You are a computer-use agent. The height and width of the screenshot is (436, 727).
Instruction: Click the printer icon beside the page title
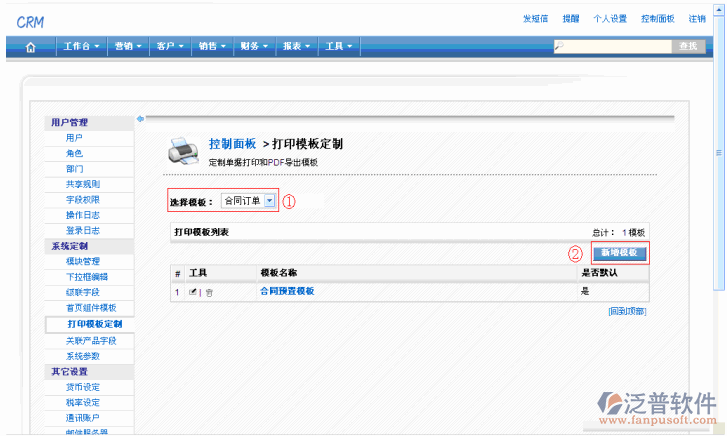click(x=183, y=151)
